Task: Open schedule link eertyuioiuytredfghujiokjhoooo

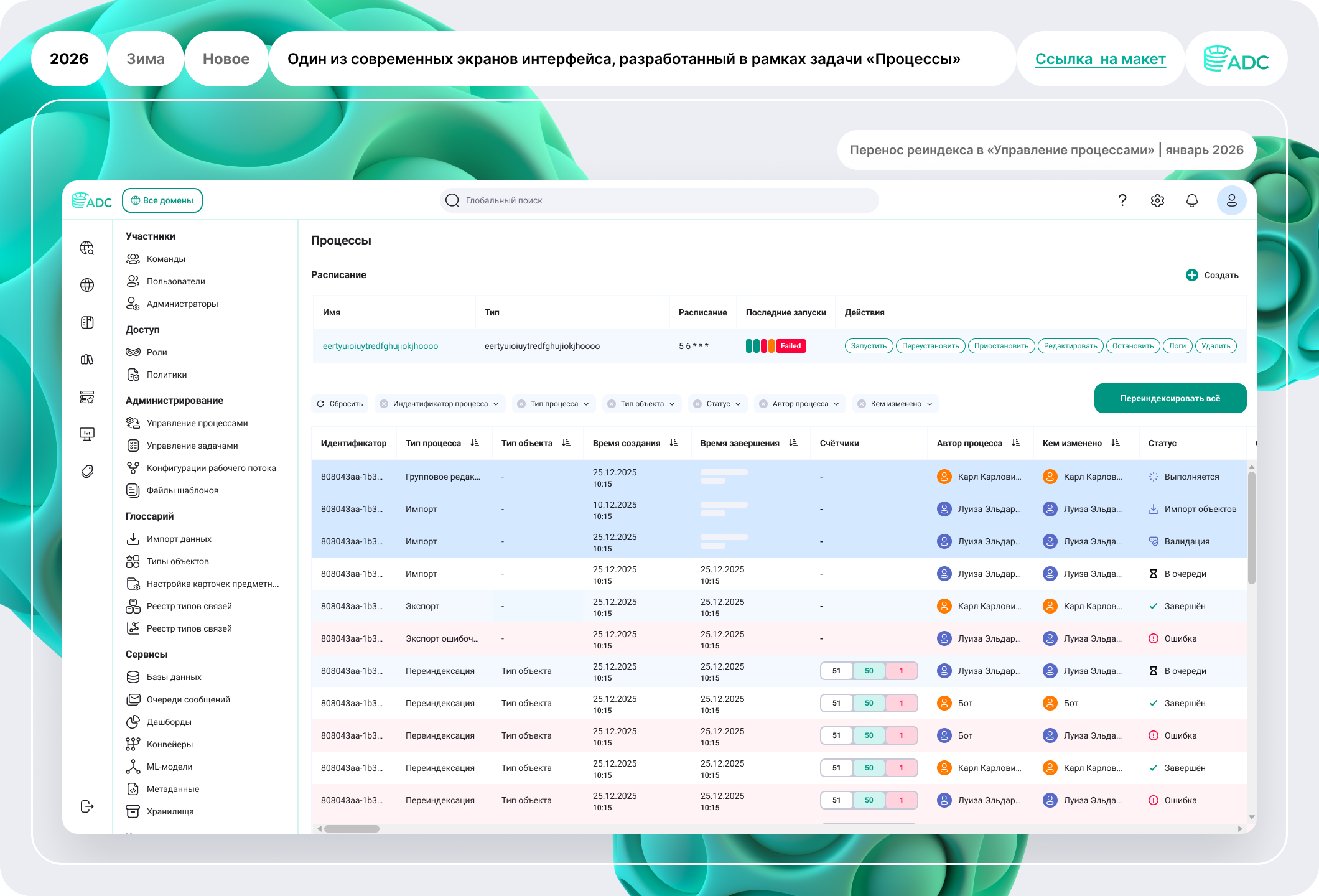Action: pos(380,346)
